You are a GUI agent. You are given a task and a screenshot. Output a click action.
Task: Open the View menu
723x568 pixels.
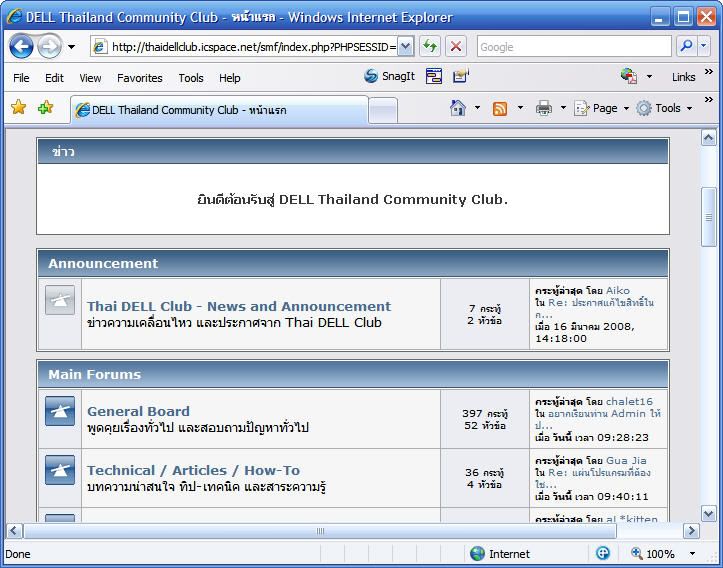coord(90,78)
